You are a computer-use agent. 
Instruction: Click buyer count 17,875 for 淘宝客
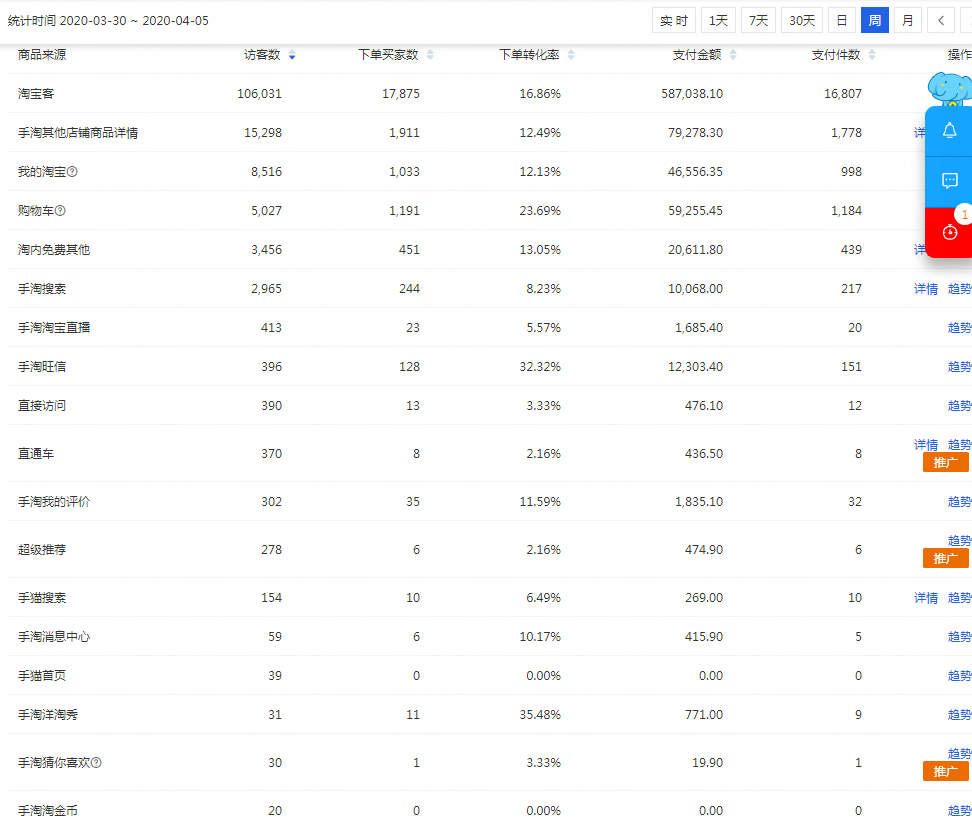pos(400,94)
